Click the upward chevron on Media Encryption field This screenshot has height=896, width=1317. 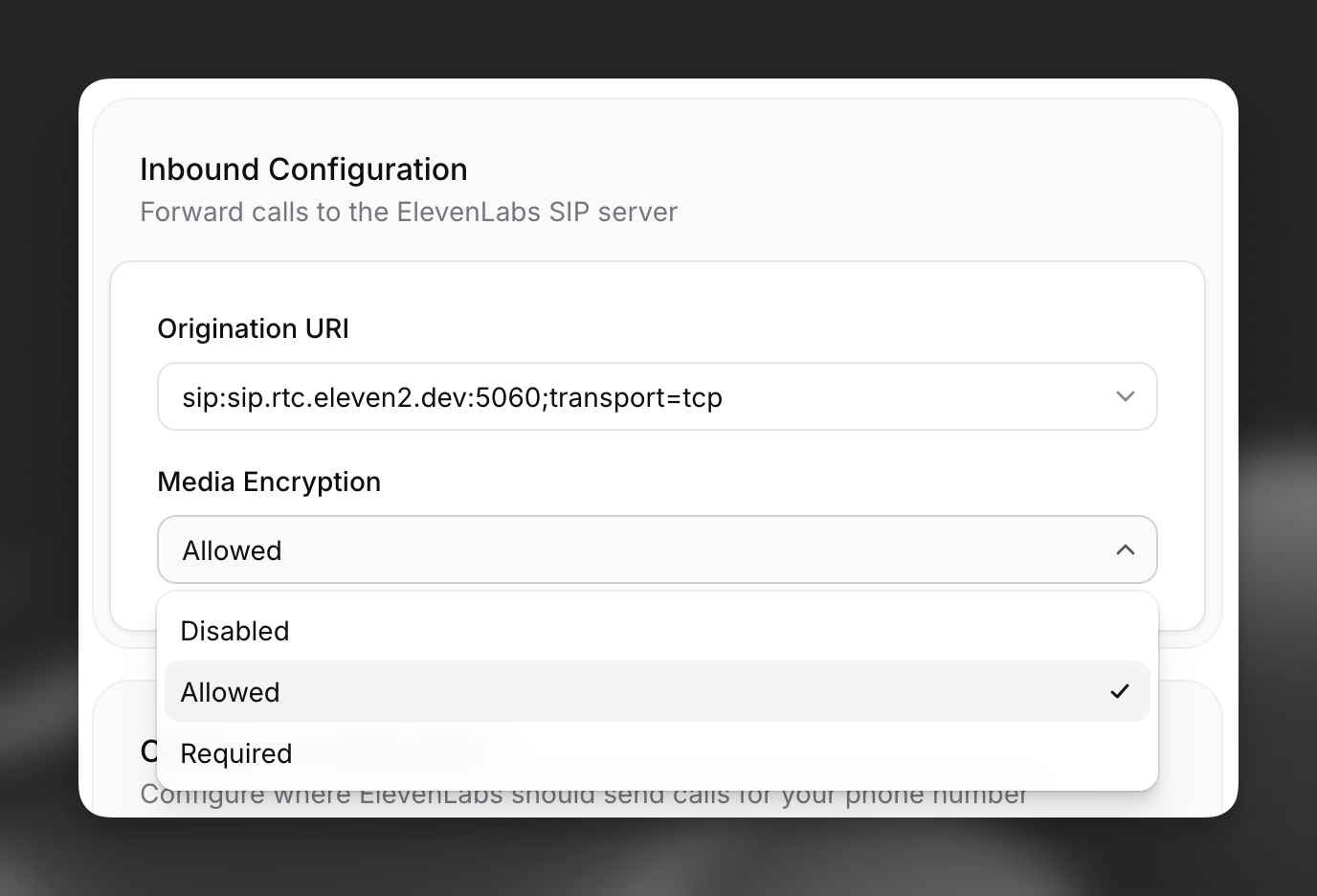click(x=1126, y=549)
